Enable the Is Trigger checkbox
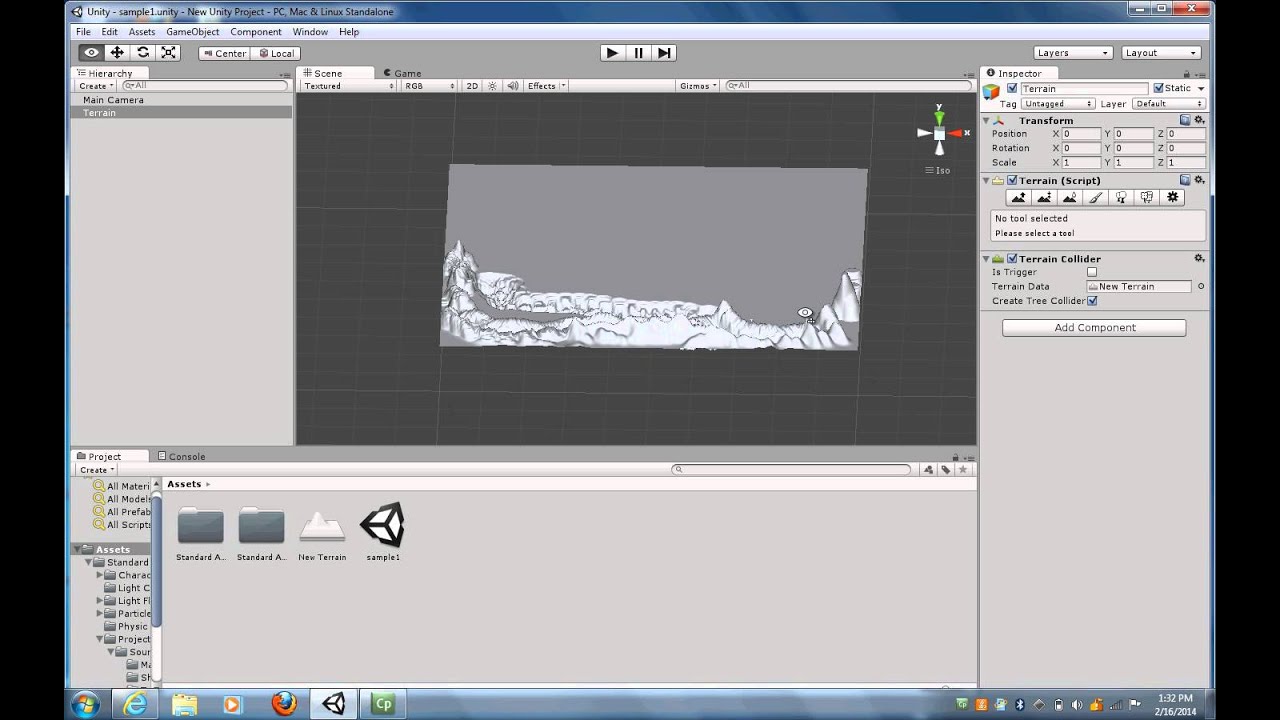 click(1092, 272)
